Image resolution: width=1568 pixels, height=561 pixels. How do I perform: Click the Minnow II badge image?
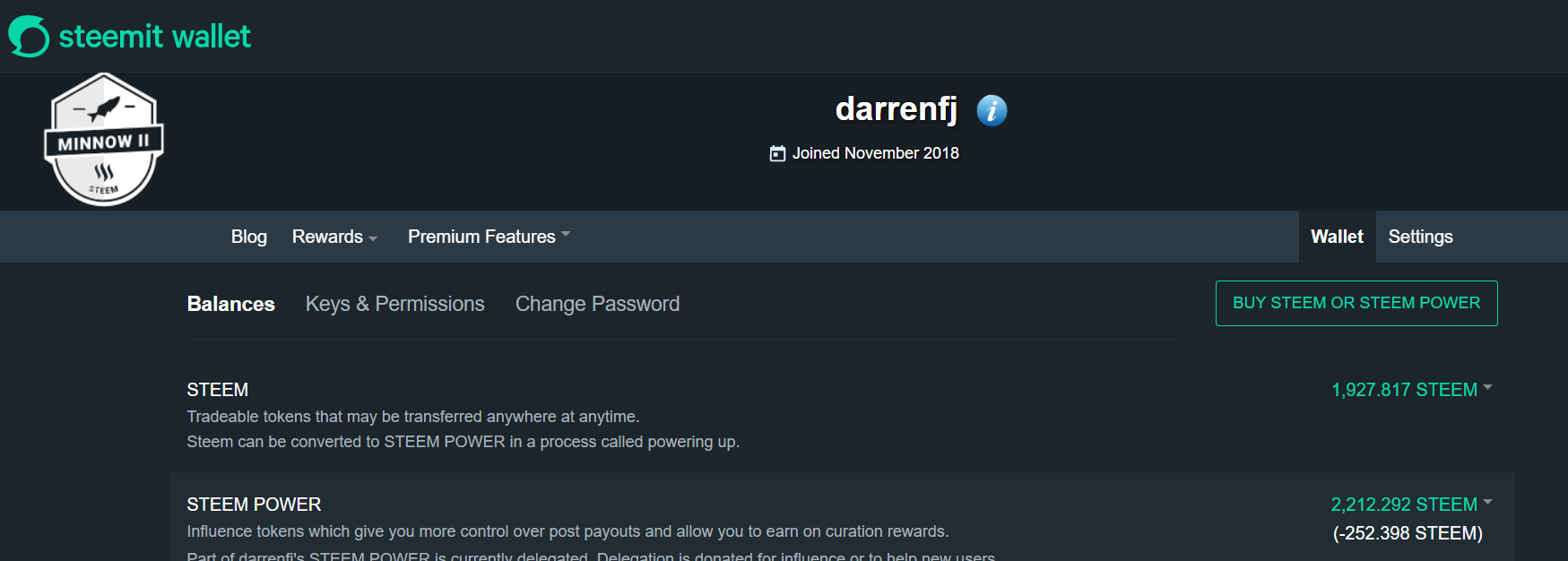104,140
